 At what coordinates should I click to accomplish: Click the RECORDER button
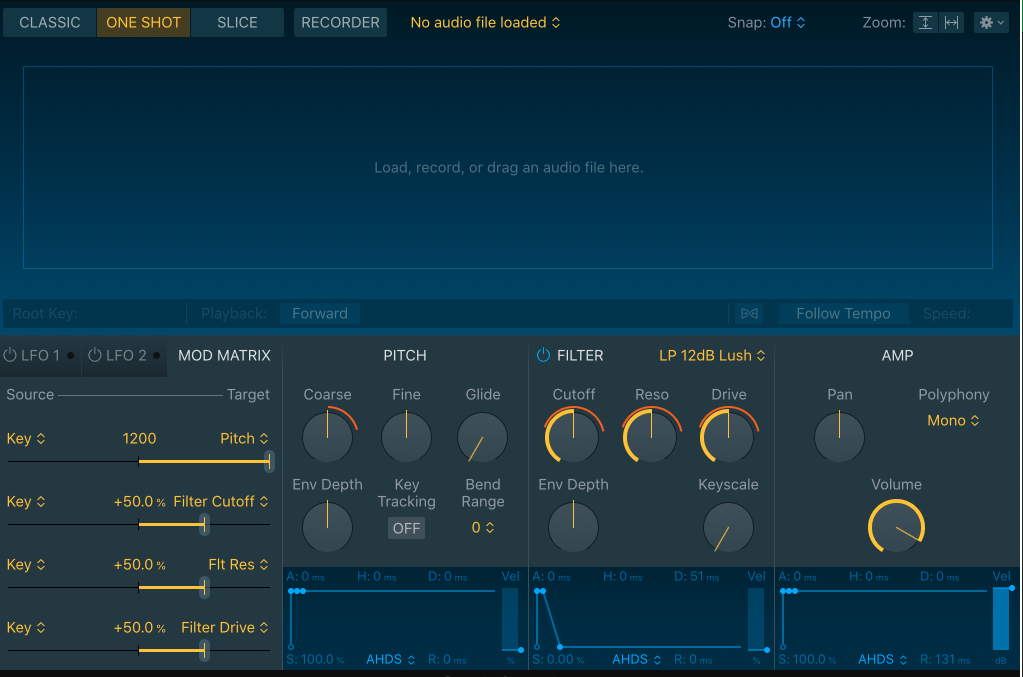(x=341, y=23)
